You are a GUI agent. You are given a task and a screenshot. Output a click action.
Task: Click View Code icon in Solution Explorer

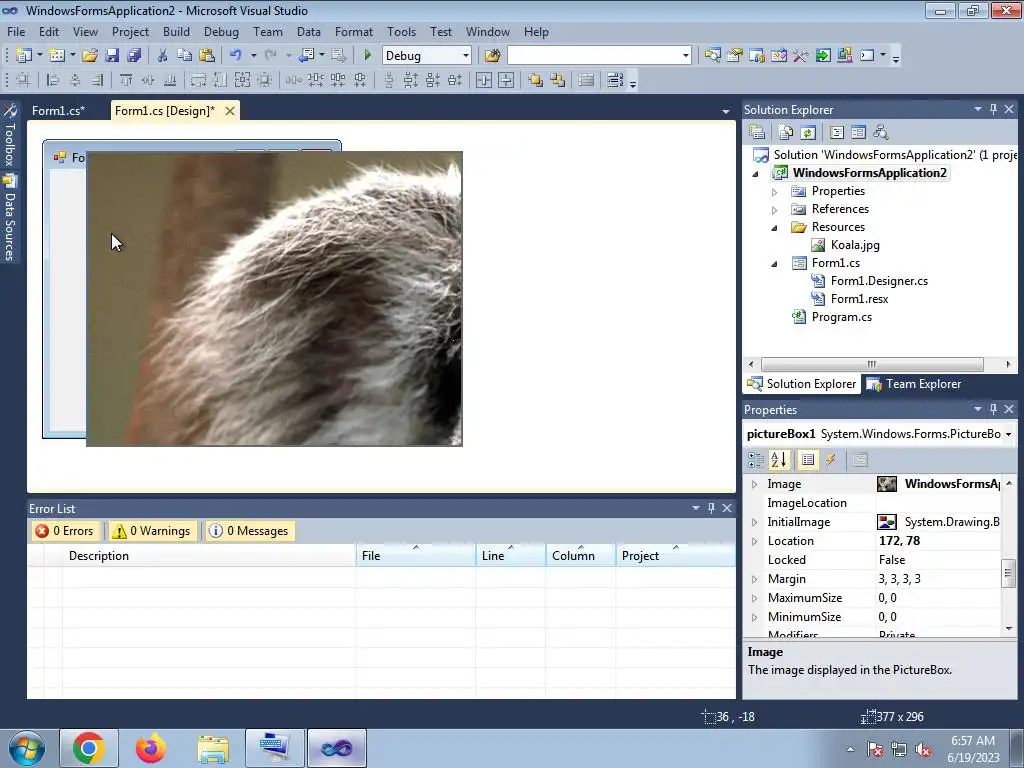point(837,133)
